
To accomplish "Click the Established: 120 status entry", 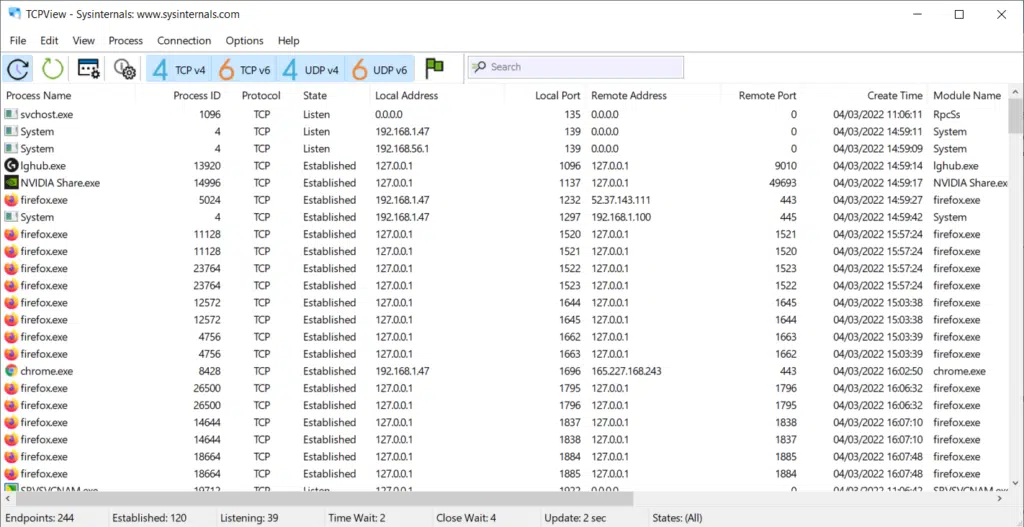I will click(149, 518).
